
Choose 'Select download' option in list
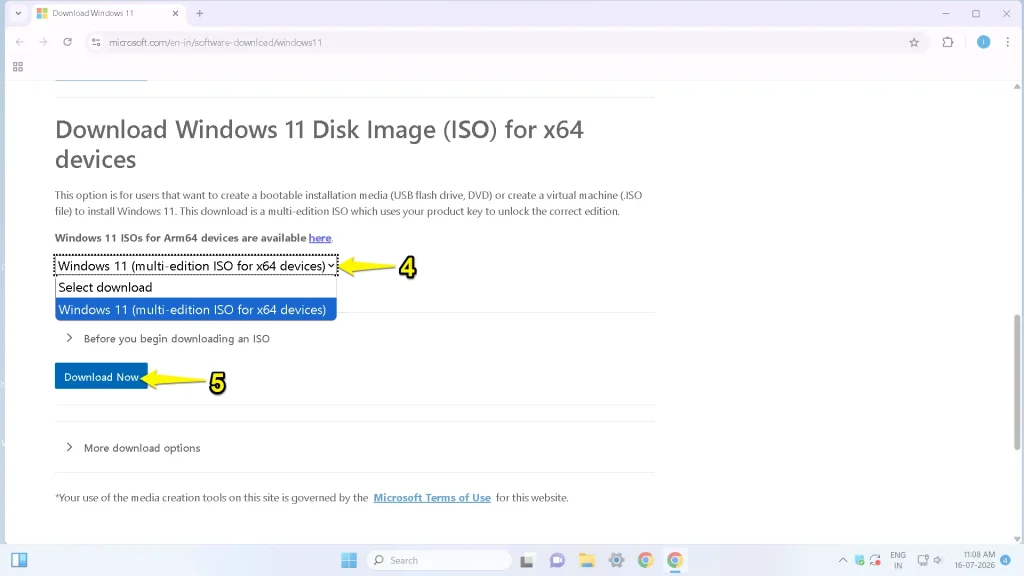[x=196, y=287]
